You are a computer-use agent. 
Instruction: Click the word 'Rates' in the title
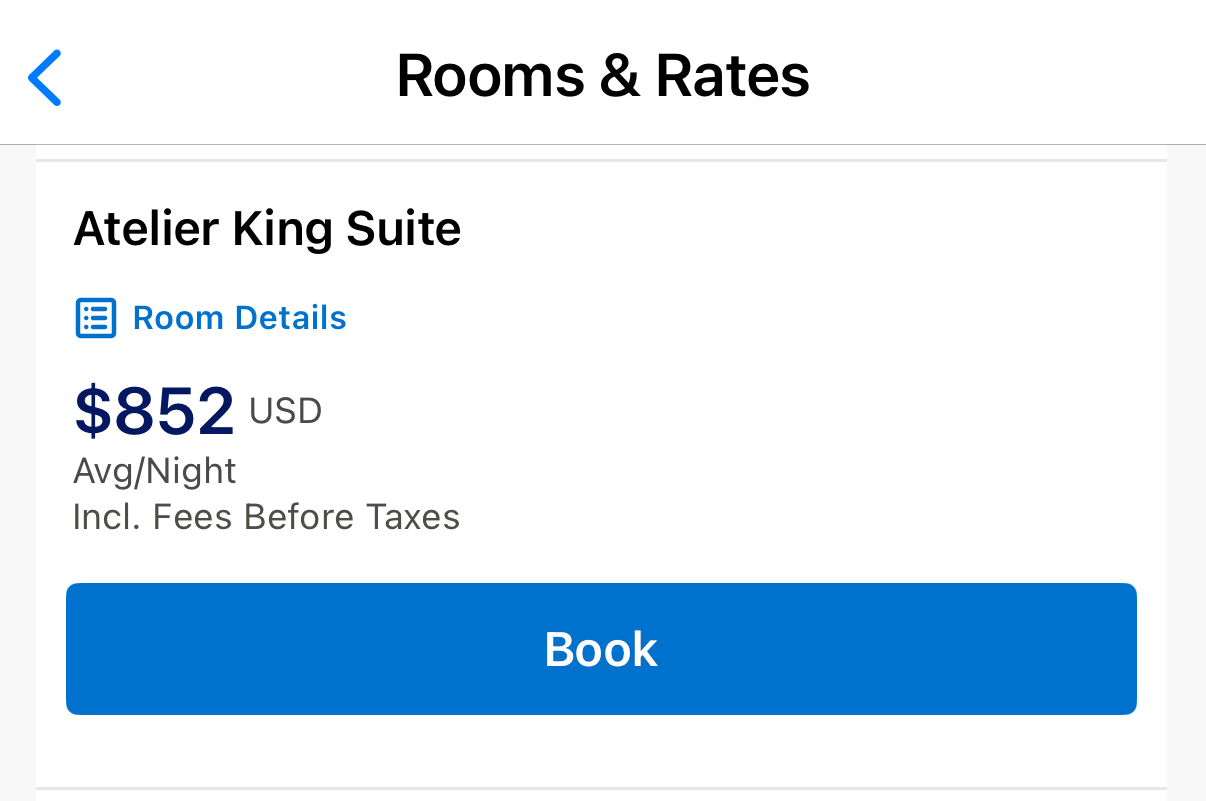pyautogui.click(x=732, y=76)
